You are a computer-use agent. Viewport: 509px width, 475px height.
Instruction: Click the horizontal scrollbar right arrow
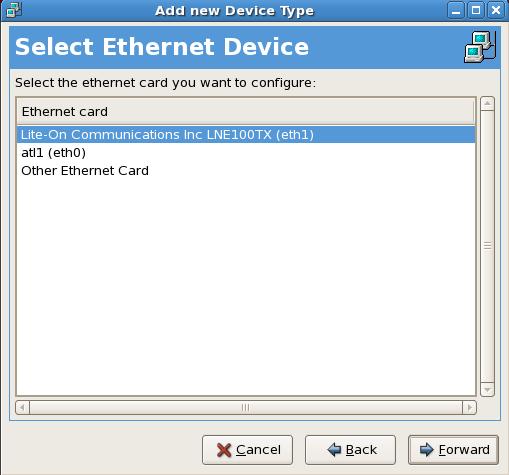pos(469,408)
